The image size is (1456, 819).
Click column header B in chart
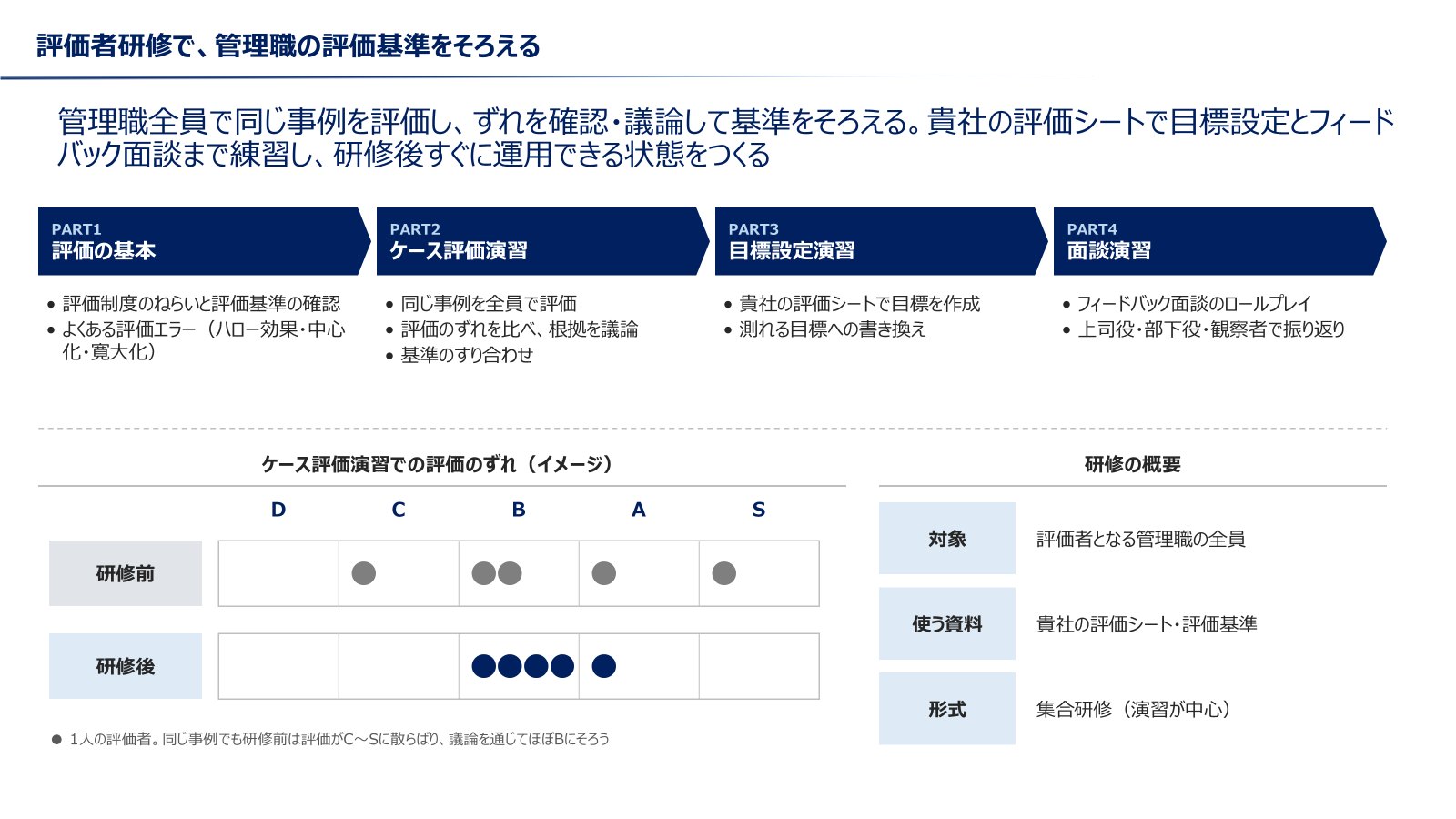click(x=519, y=510)
